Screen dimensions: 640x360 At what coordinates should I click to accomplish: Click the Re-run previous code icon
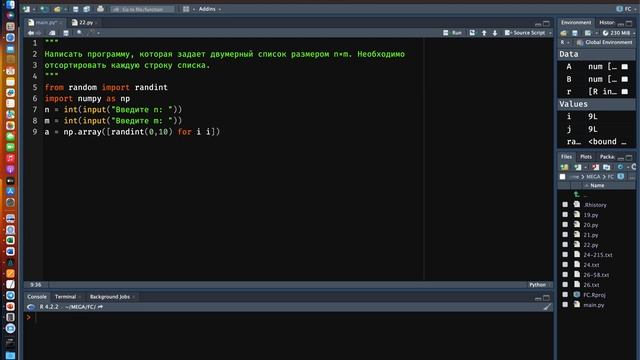point(472,33)
